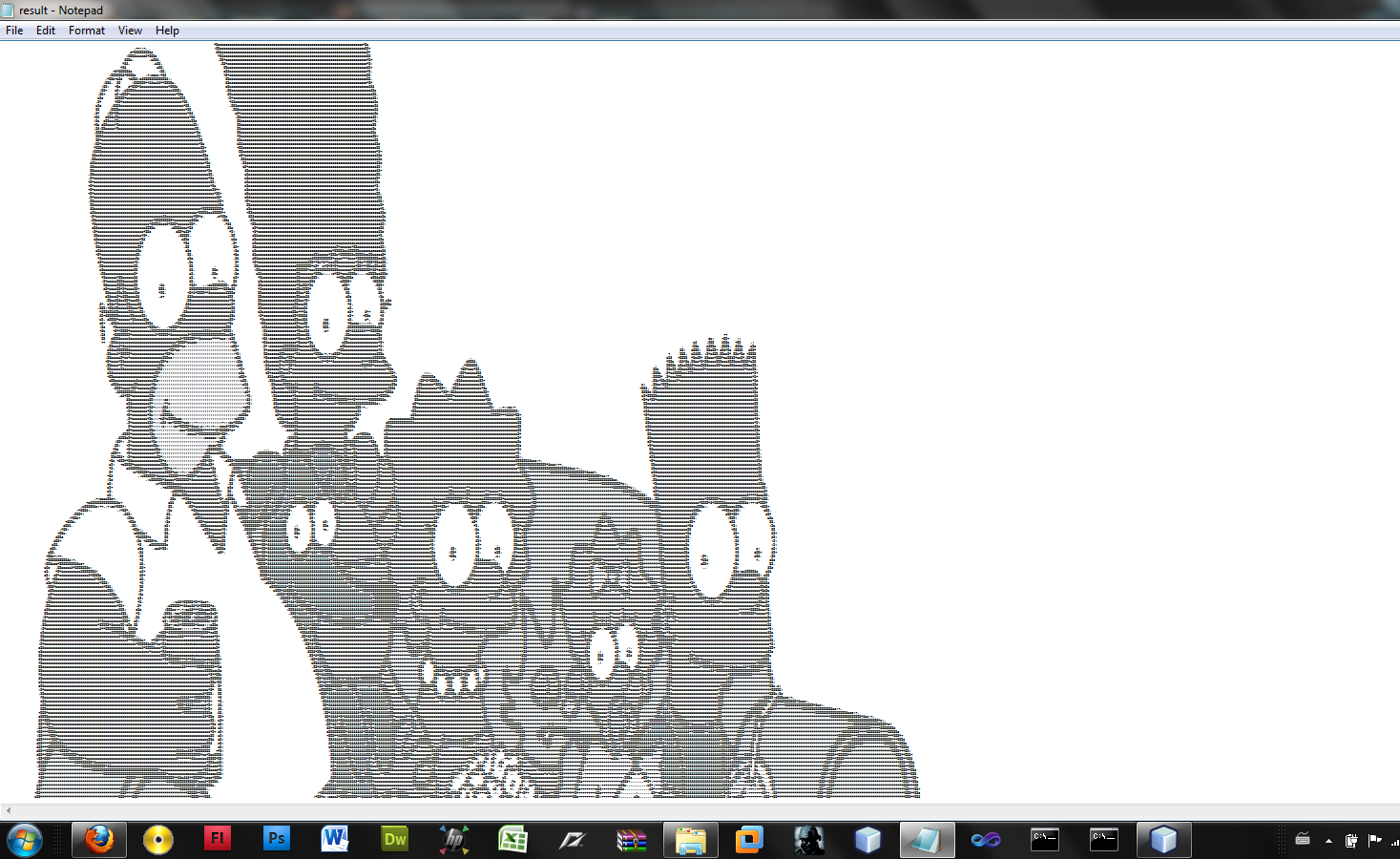The width and height of the screenshot is (1400, 859).
Task: Launch Adobe Dreamweaver from the taskbar
Action: pos(394,840)
